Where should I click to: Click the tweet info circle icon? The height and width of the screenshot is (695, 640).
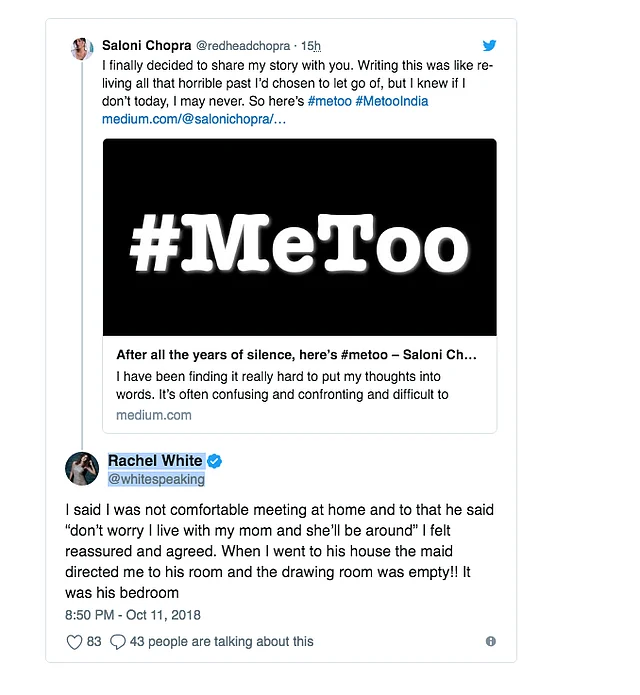(491, 641)
